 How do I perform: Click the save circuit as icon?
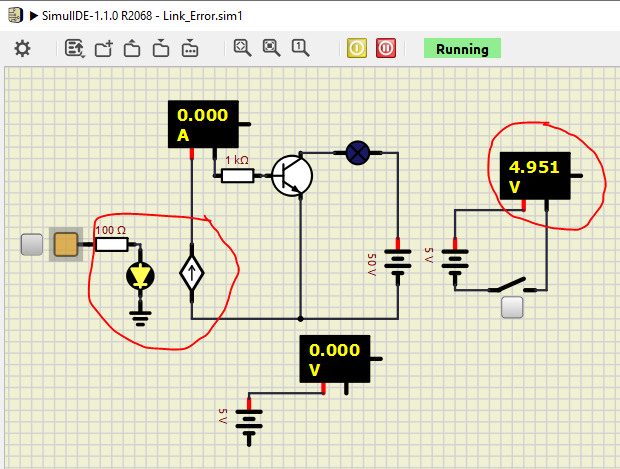(x=190, y=48)
